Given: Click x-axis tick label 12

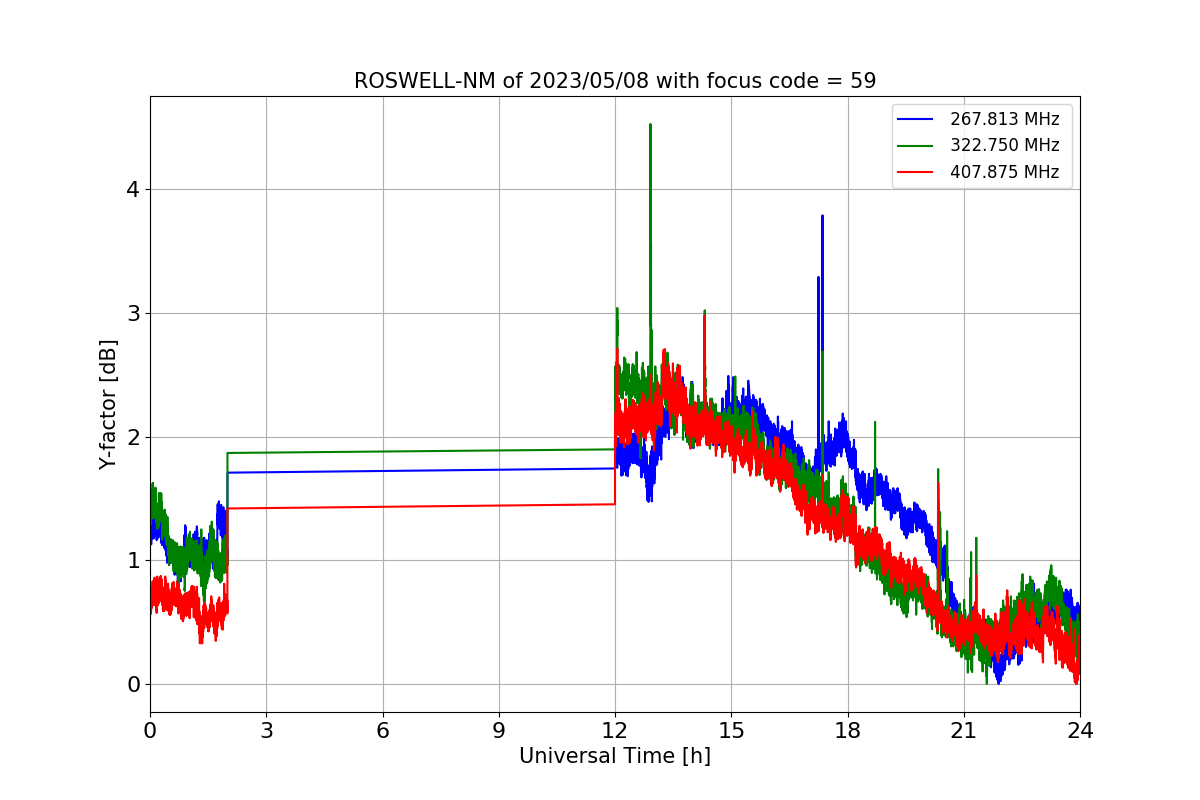Looking at the screenshot, I should 615,731.
